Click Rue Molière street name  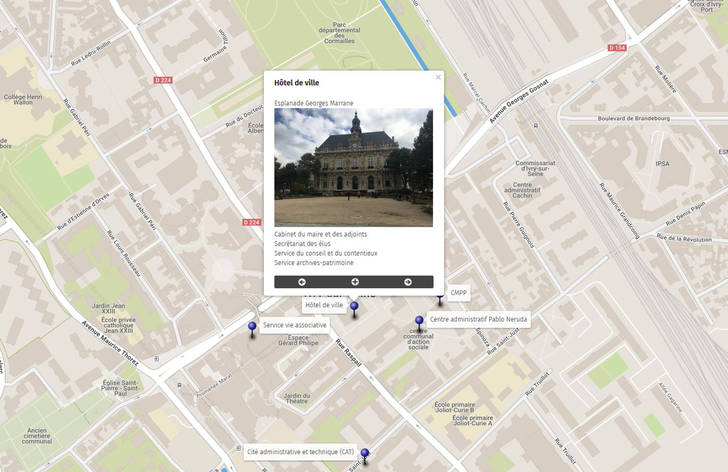(666, 79)
